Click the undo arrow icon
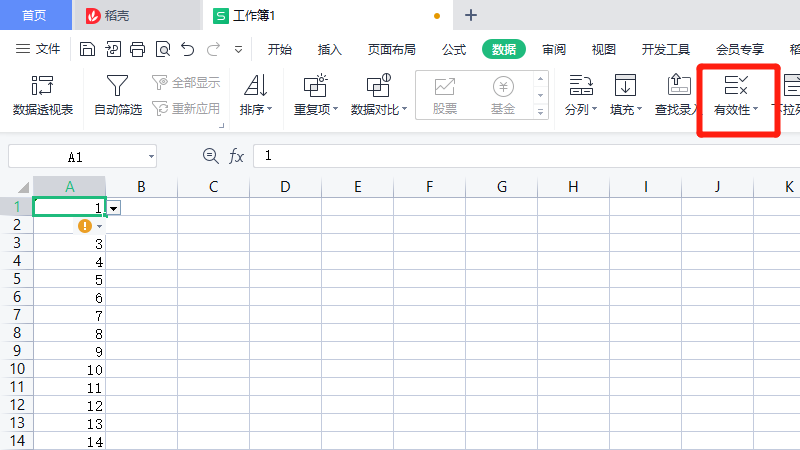This screenshot has height=450, width=800. (x=188, y=49)
